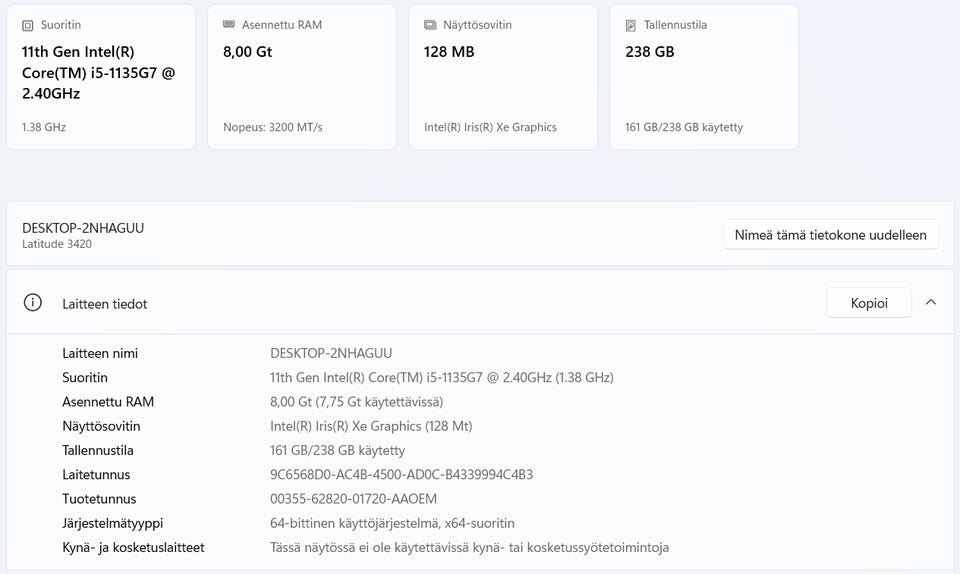Image resolution: width=960 pixels, height=574 pixels.
Task: Click Nopeus: 3200 MT/s in RAM card
Action: 272,127
